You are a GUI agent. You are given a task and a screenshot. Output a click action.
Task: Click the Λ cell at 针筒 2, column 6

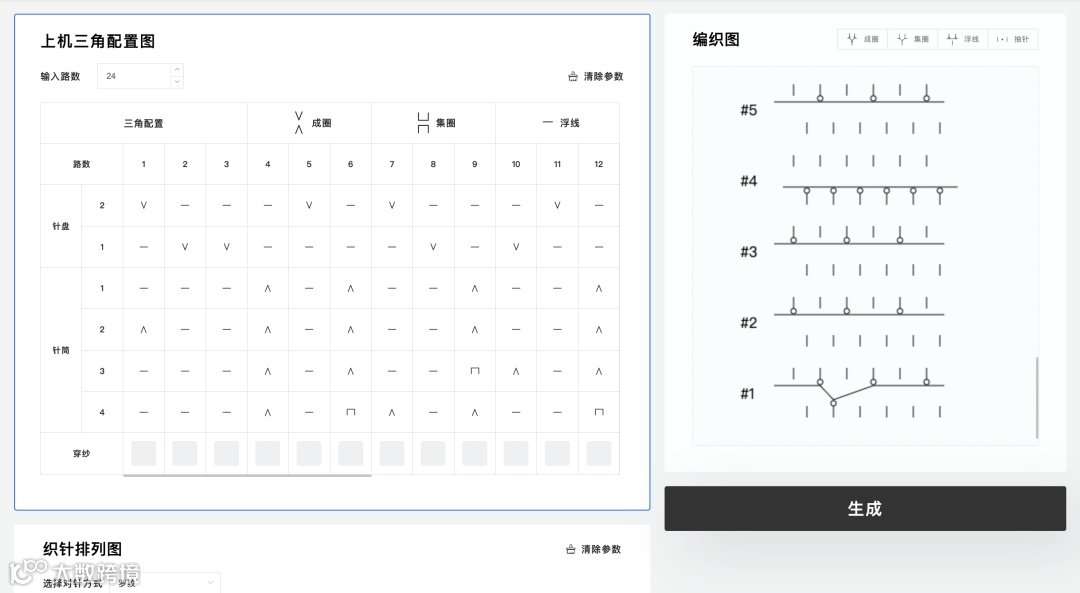(x=351, y=329)
